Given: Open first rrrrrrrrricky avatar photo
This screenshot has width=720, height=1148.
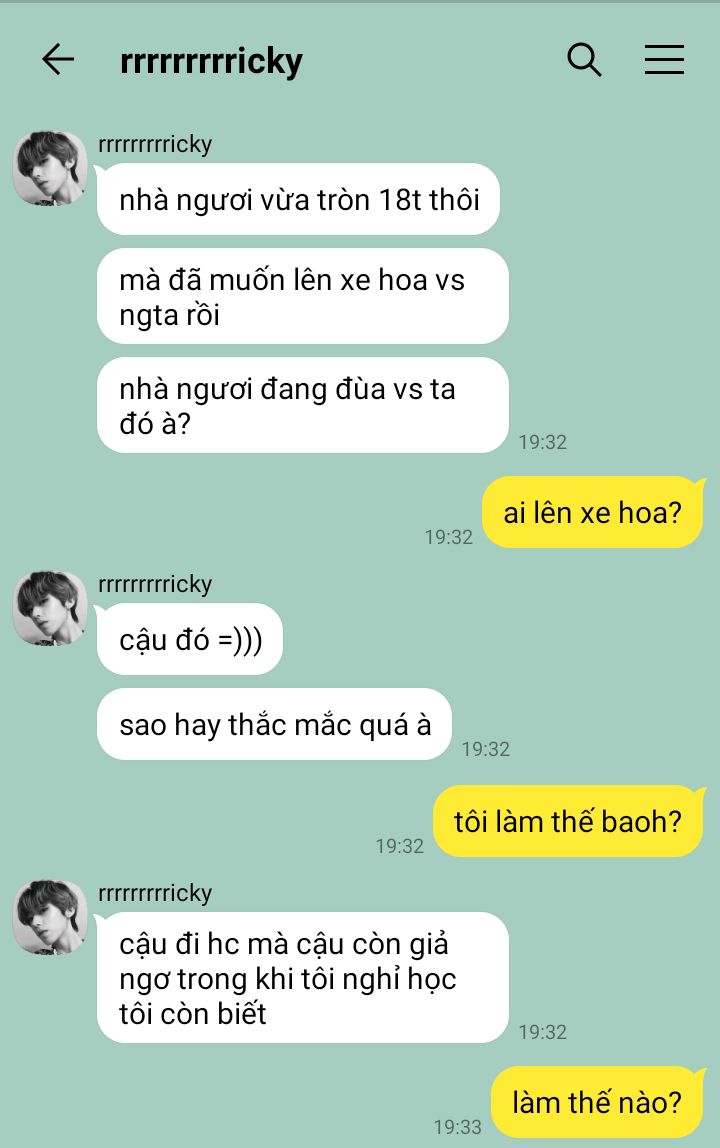Looking at the screenshot, I should [50, 168].
